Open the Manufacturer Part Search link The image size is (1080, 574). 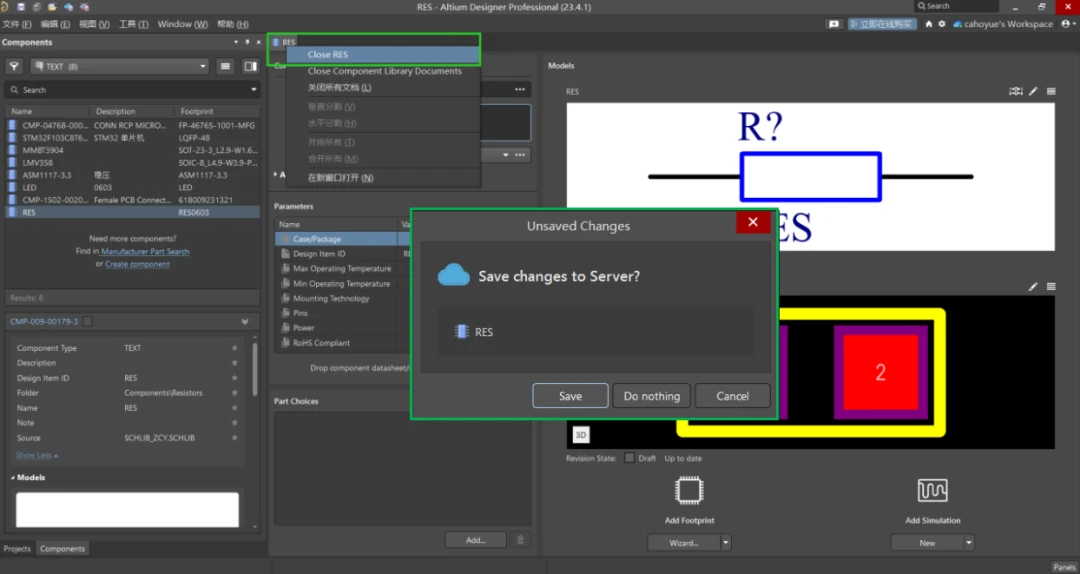pyautogui.click(x=145, y=252)
